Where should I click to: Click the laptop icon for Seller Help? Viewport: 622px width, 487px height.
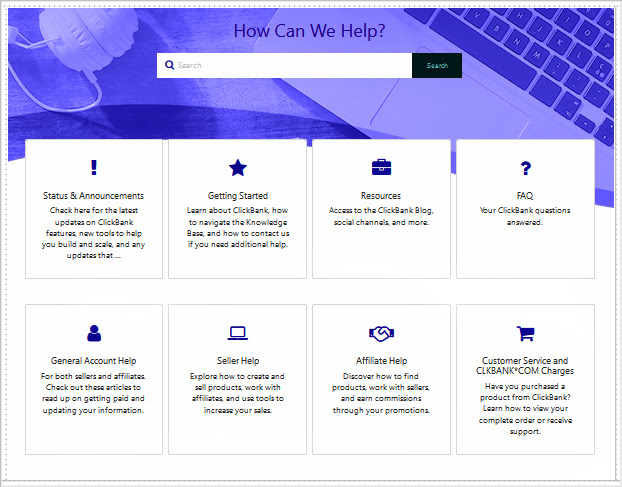click(x=238, y=333)
